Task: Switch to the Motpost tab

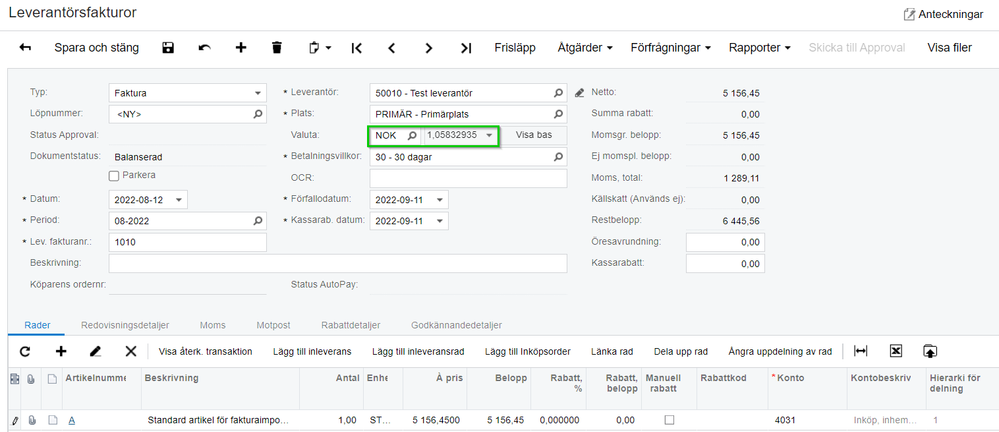Action: click(273, 325)
